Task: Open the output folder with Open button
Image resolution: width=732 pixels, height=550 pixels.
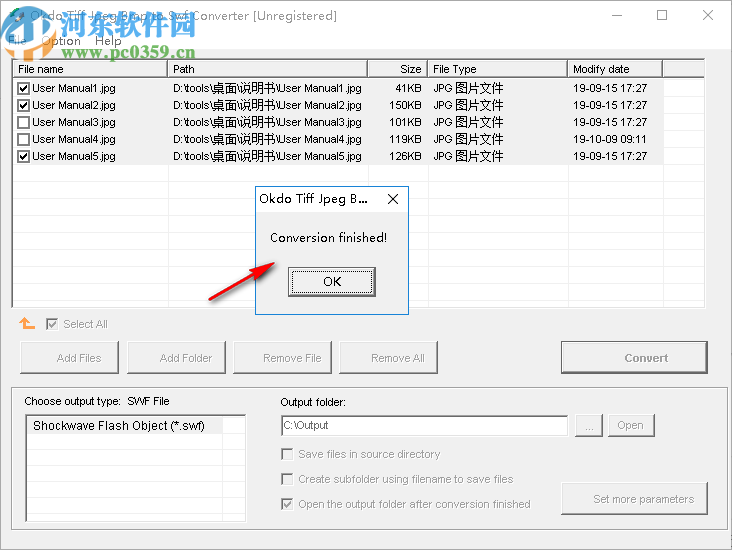Action: point(631,425)
